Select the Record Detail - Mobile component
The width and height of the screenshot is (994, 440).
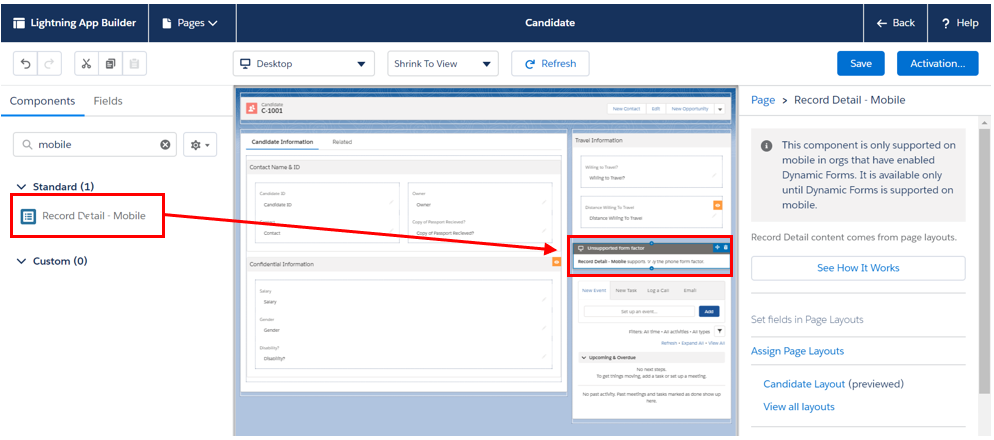(93, 216)
